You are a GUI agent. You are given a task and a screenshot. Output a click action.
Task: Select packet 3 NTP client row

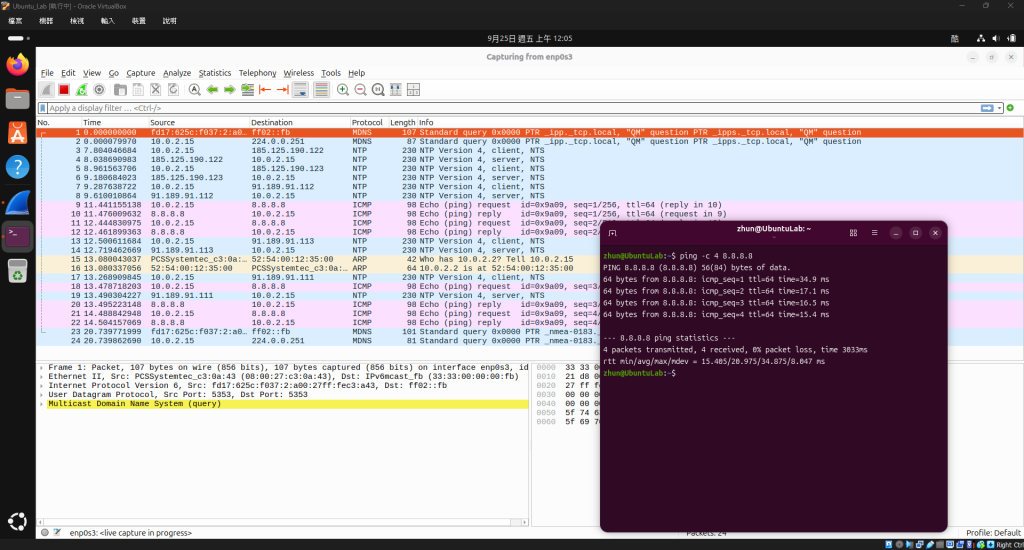click(530, 150)
